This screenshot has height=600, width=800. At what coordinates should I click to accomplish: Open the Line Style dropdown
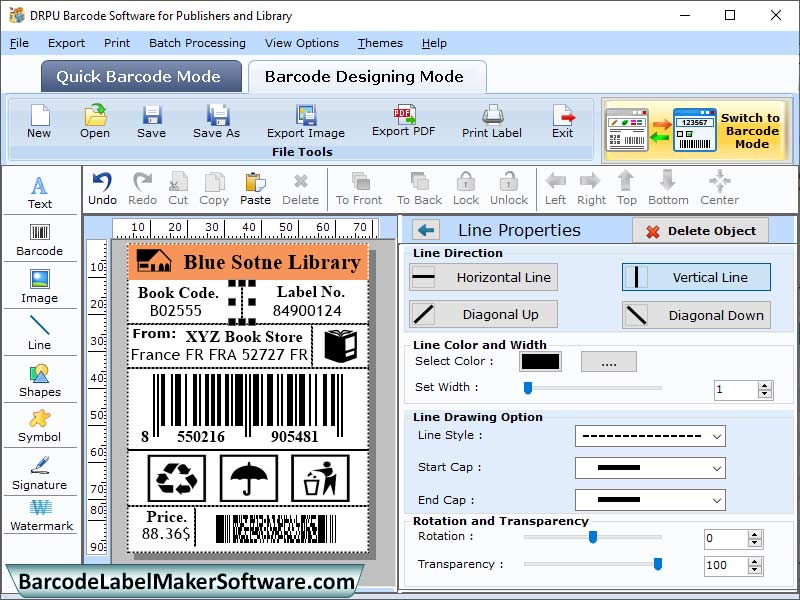pos(650,436)
